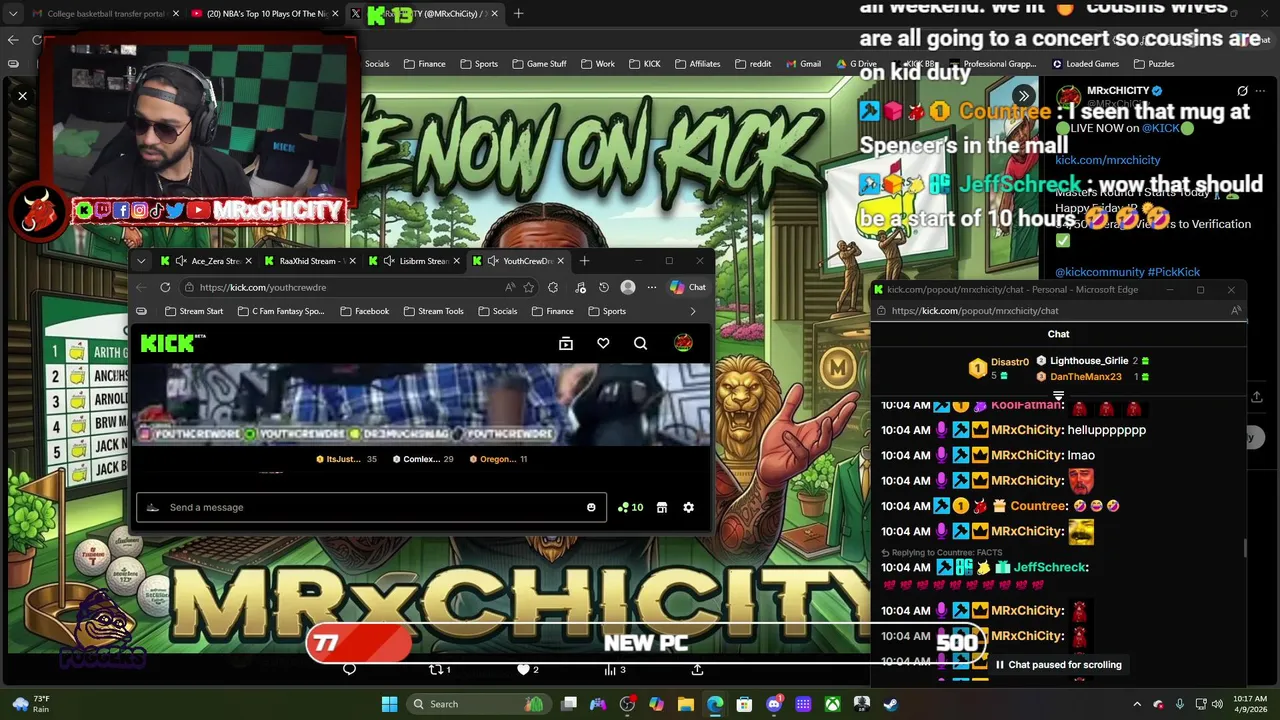Go to Kick home via the logo
This screenshot has width=1280, height=720.
click(172, 343)
